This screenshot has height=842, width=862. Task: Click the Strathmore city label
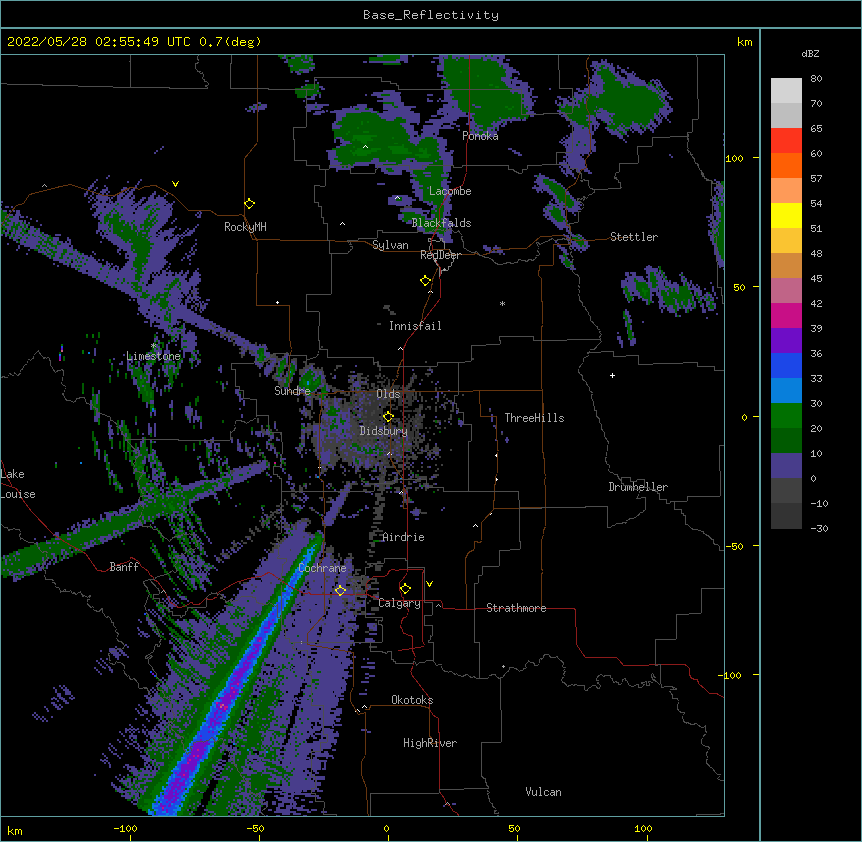tap(516, 608)
